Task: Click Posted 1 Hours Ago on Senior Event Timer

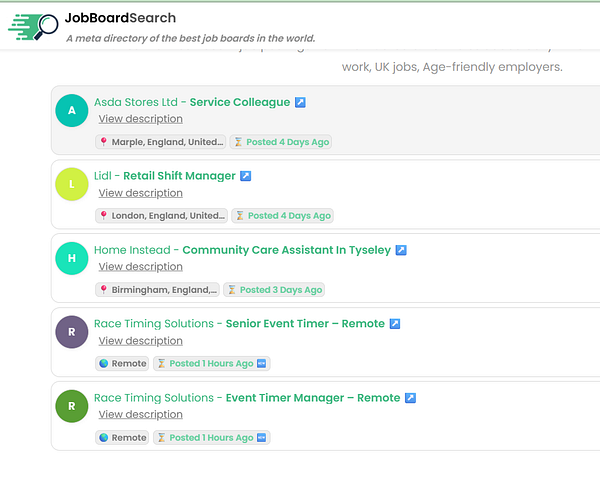Action: click(212, 363)
